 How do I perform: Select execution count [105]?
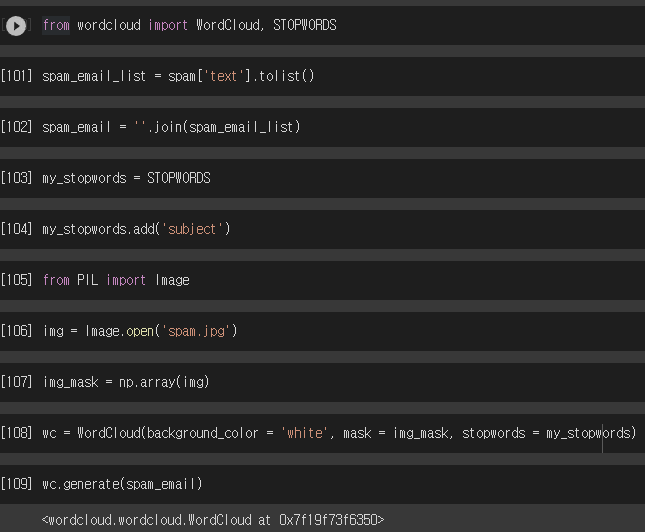click(16, 280)
